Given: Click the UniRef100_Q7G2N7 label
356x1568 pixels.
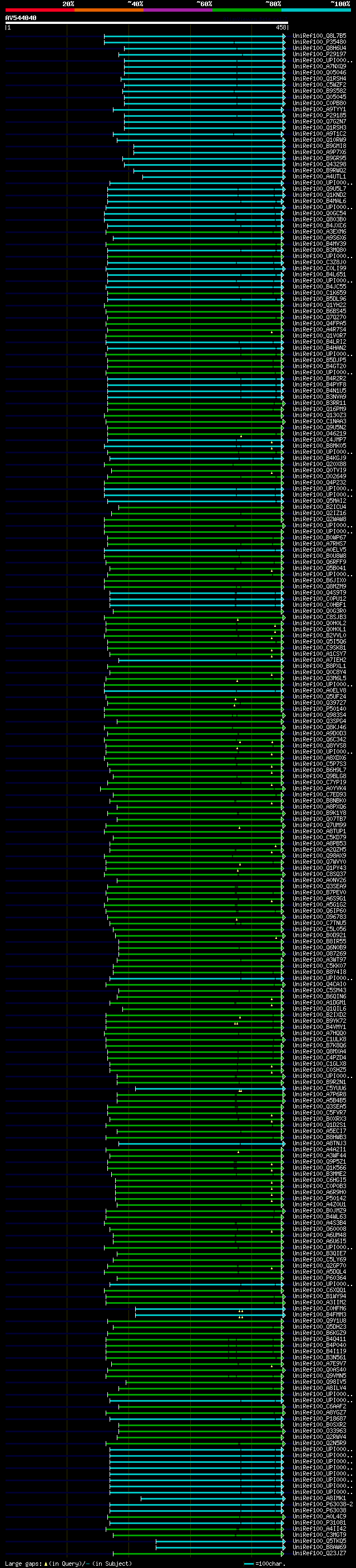Looking at the screenshot, I should [x=319, y=122].
